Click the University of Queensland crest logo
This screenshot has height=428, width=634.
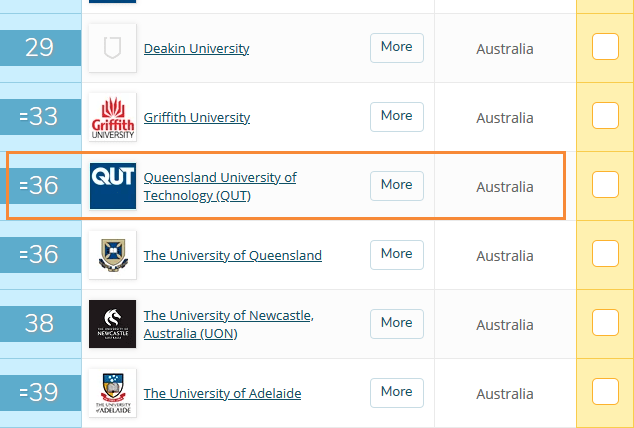click(x=112, y=255)
